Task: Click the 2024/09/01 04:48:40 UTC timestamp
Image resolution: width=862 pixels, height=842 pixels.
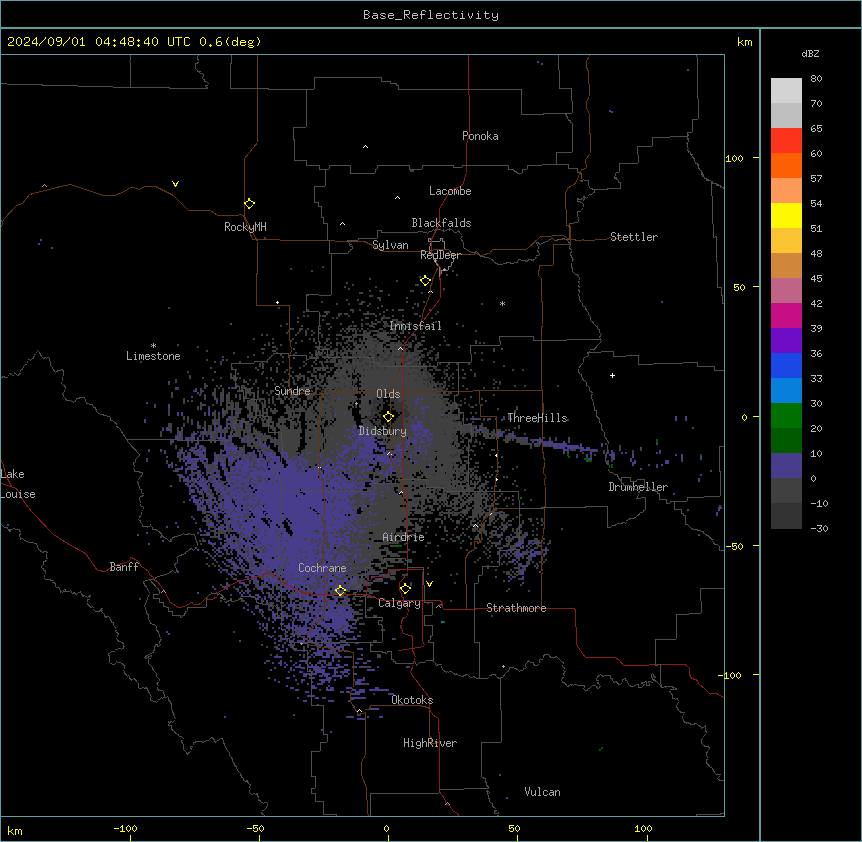Action: (x=99, y=42)
